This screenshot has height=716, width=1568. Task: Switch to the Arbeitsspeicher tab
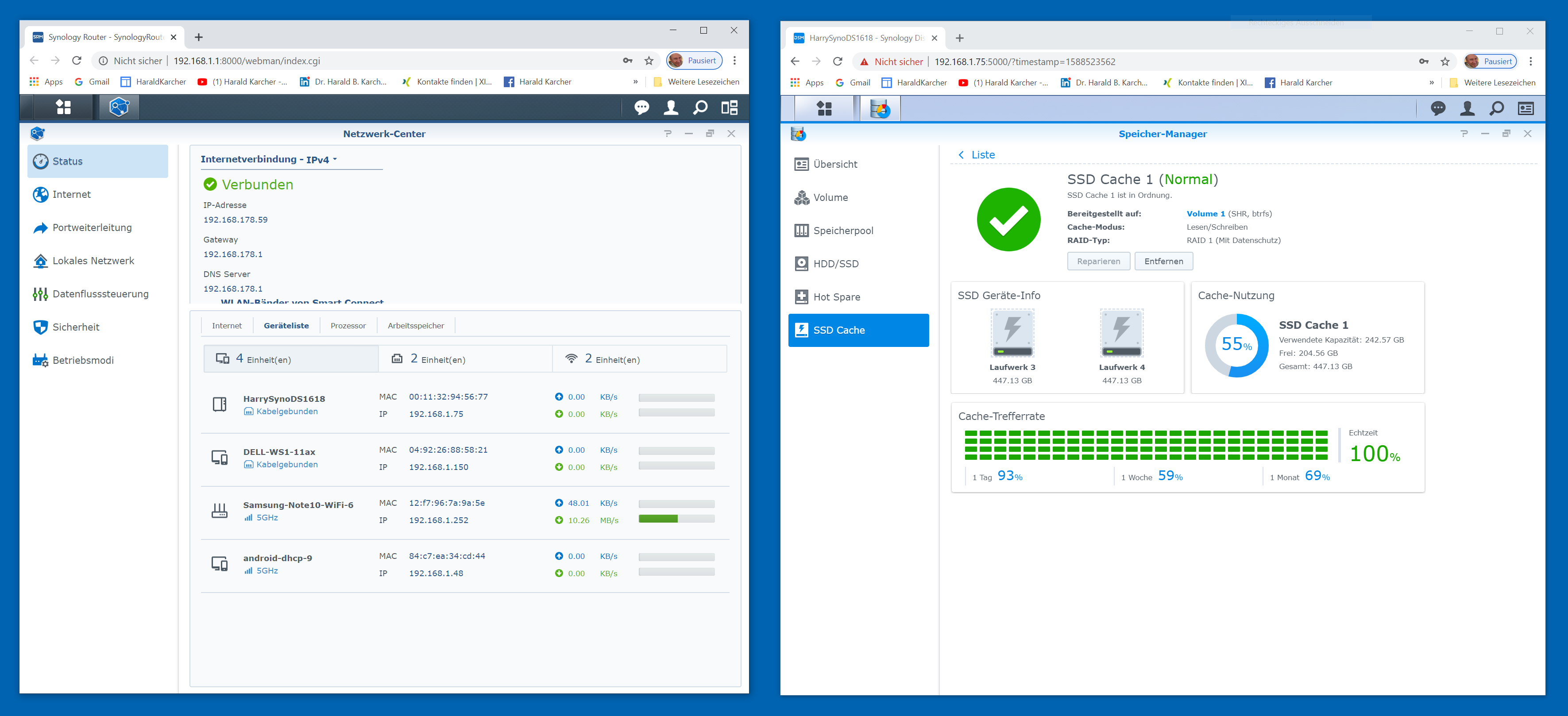coord(416,326)
